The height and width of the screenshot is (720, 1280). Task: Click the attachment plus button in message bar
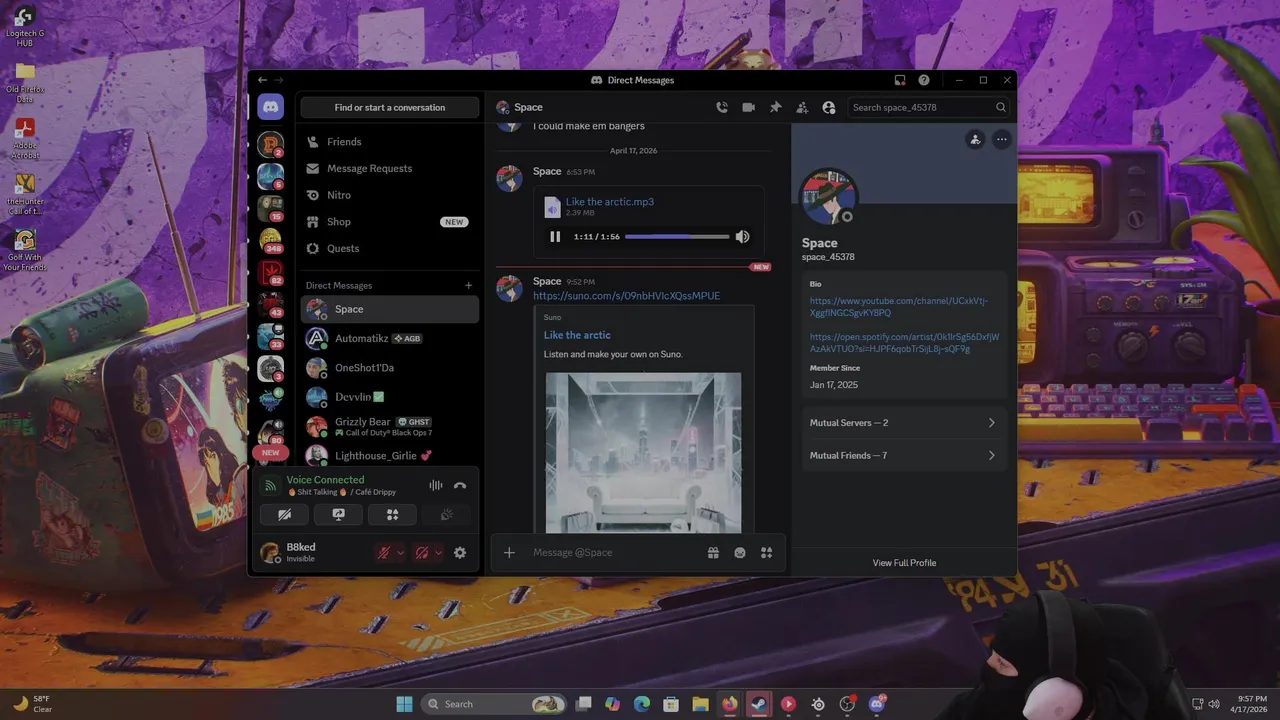pos(509,552)
